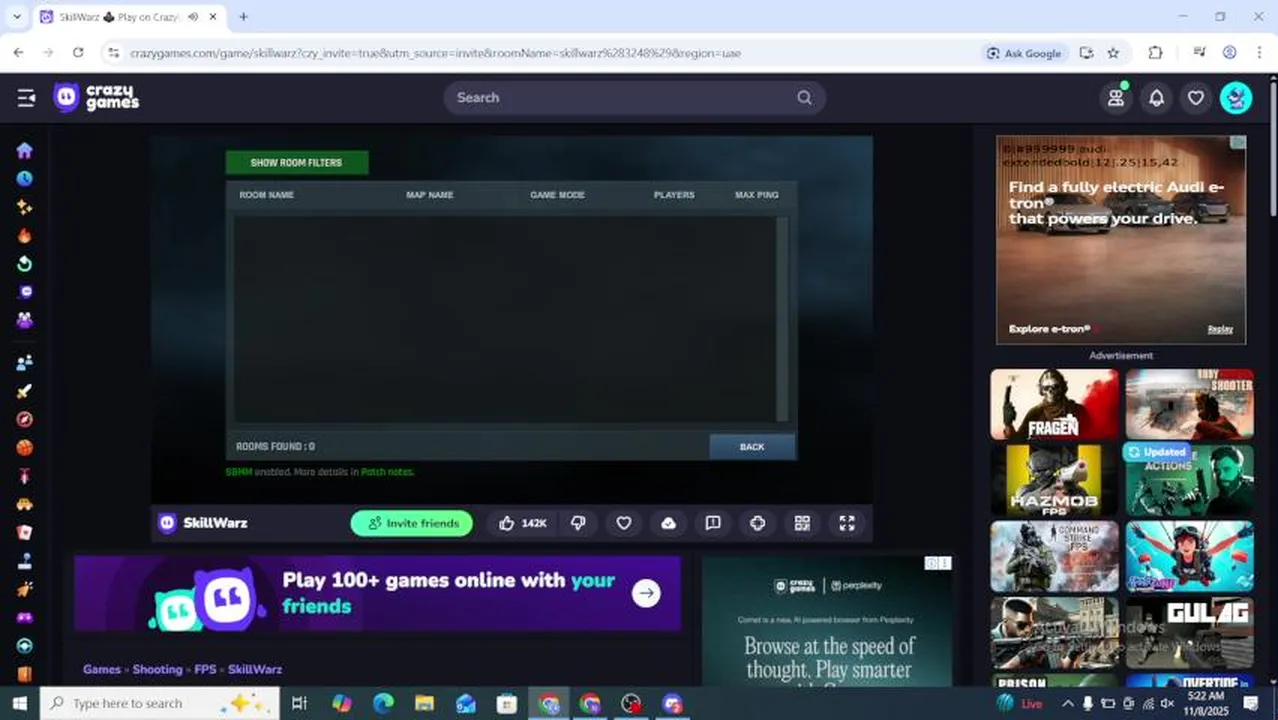Open favorites heart in header
The image size is (1278, 720).
[x=1195, y=97]
